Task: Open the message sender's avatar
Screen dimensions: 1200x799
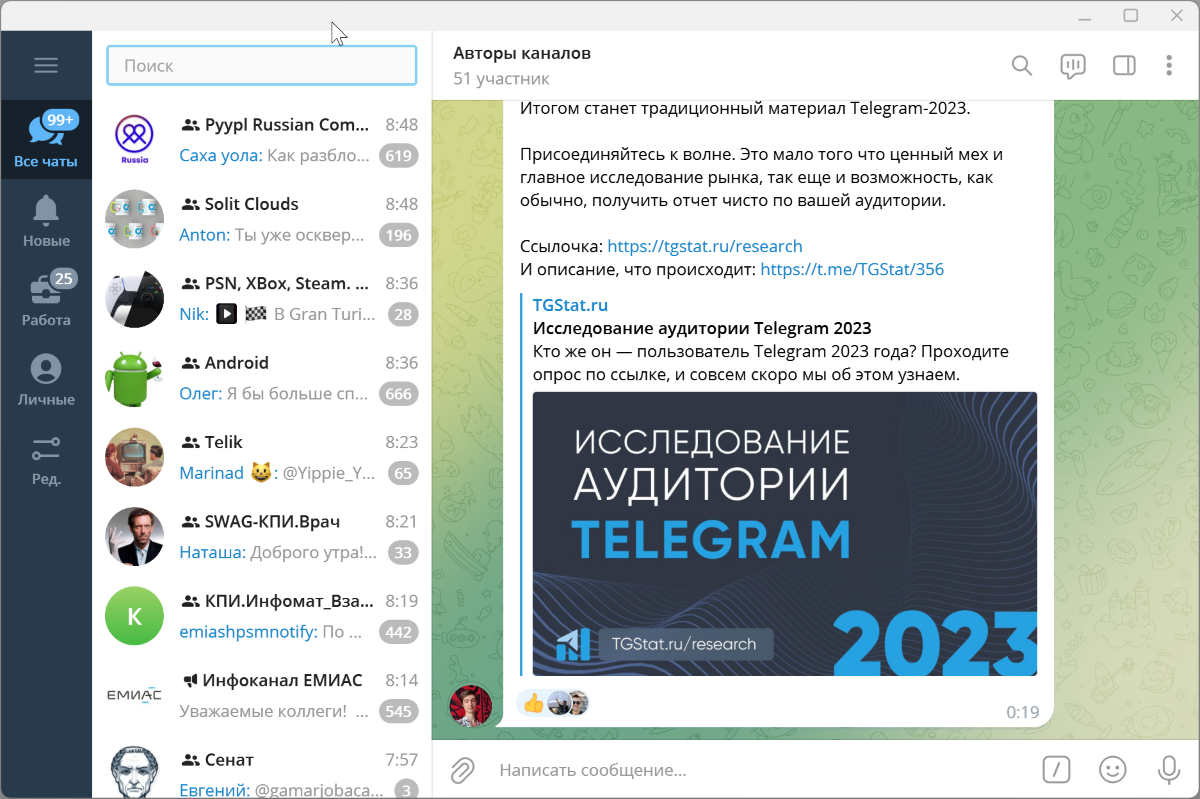Action: tap(470, 706)
